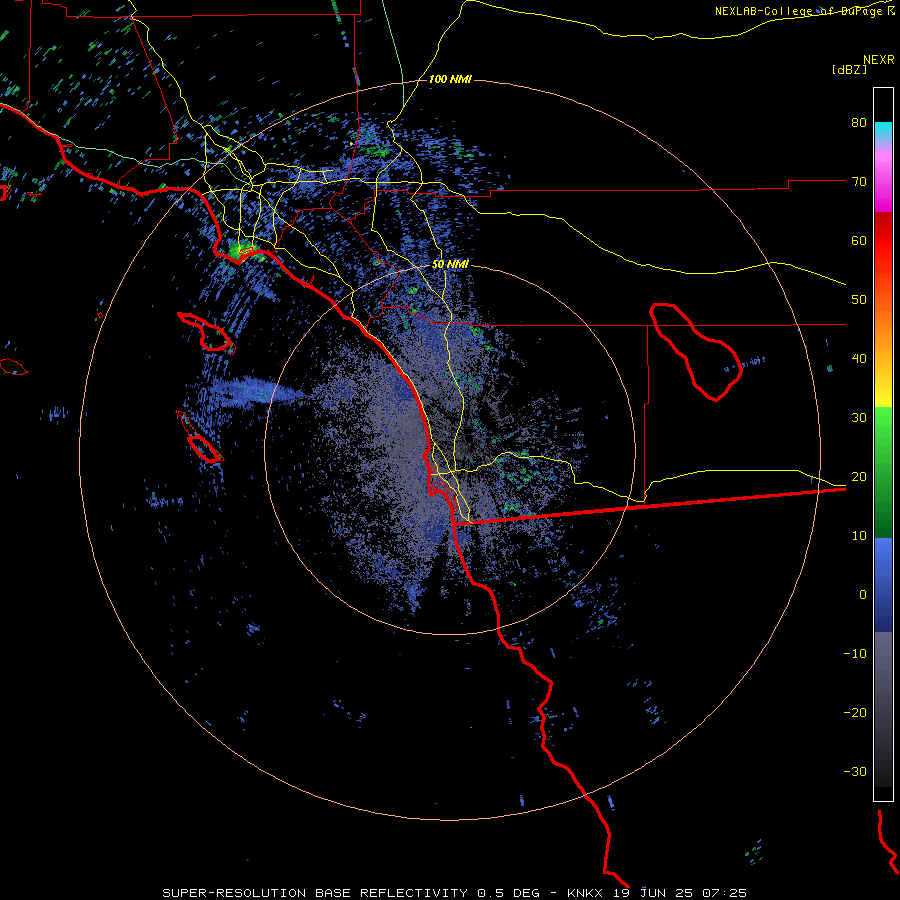
Task: Click the 0 dBZ scale value
Action: pos(863,595)
